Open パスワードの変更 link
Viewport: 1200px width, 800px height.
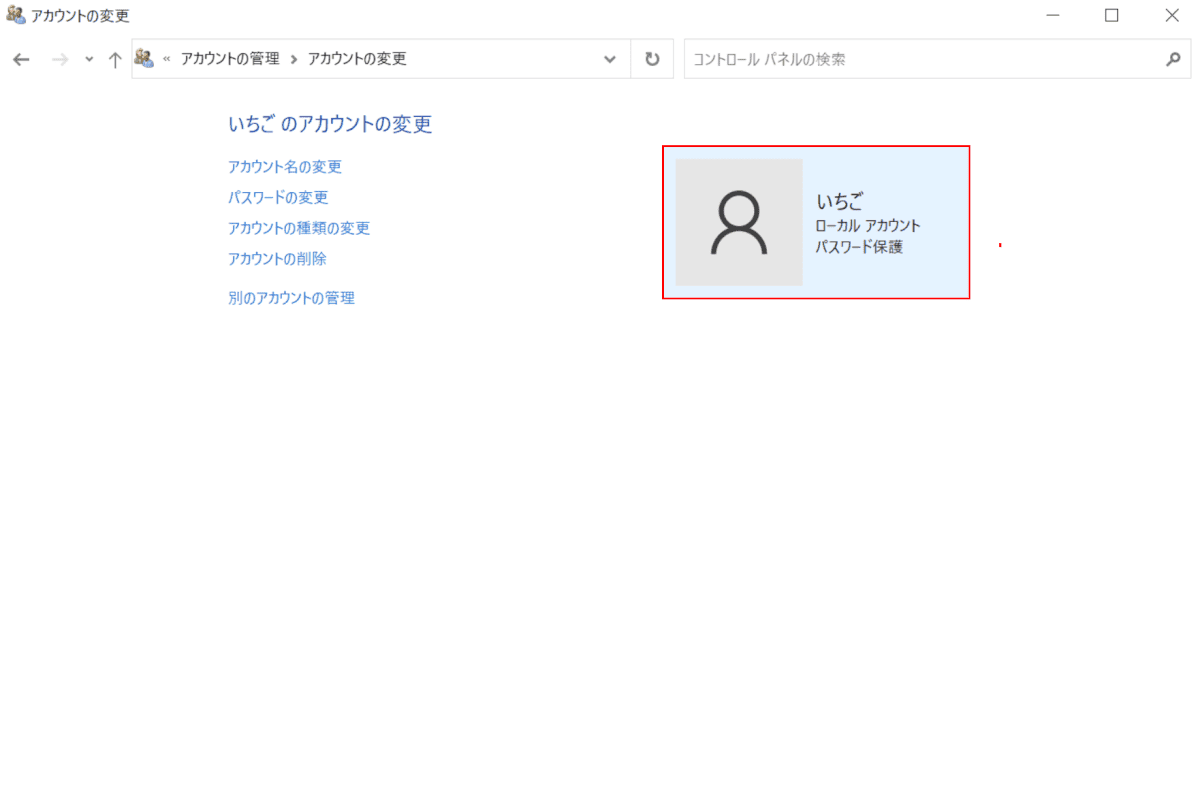pos(278,197)
